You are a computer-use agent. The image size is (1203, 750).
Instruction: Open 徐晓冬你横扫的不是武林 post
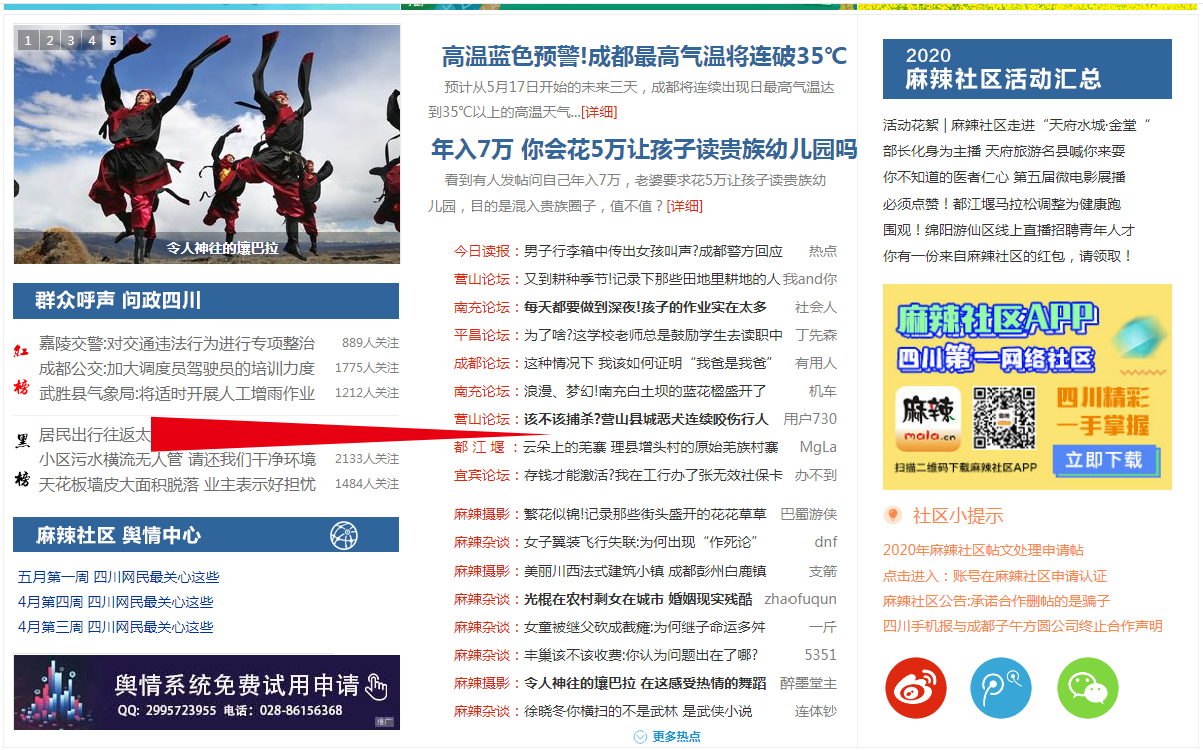[638, 711]
